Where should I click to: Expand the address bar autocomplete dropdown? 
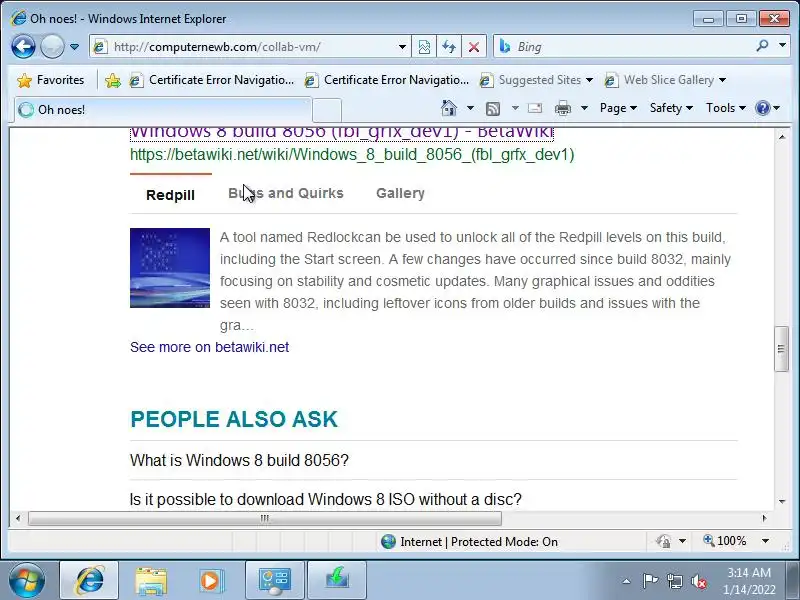(x=403, y=47)
